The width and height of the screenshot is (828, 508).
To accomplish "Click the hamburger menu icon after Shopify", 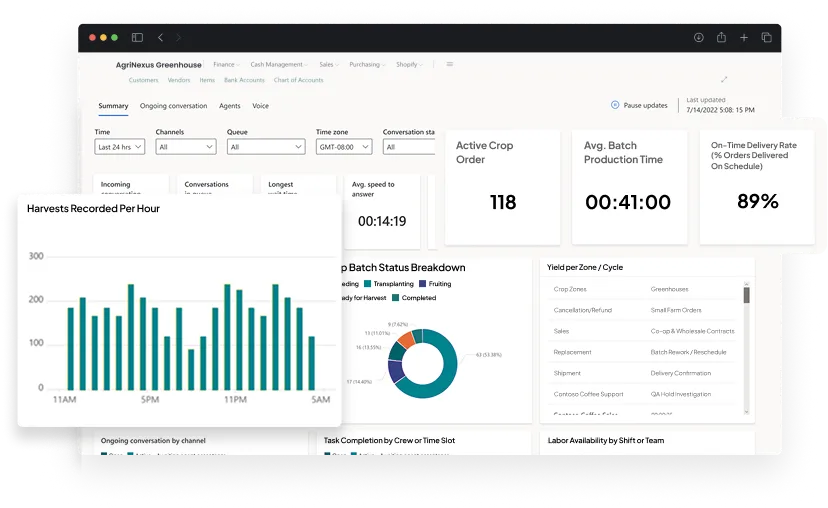I will (x=450, y=64).
